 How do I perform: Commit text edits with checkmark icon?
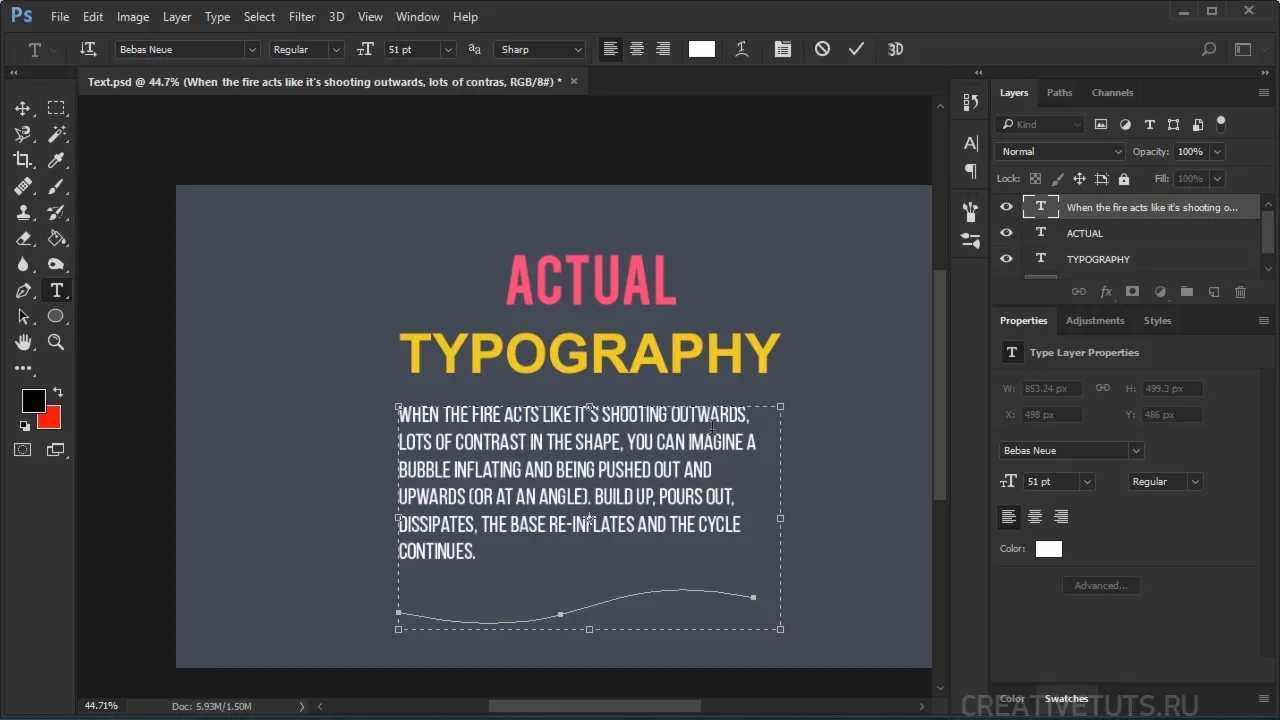pyautogui.click(x=856, y=49)
